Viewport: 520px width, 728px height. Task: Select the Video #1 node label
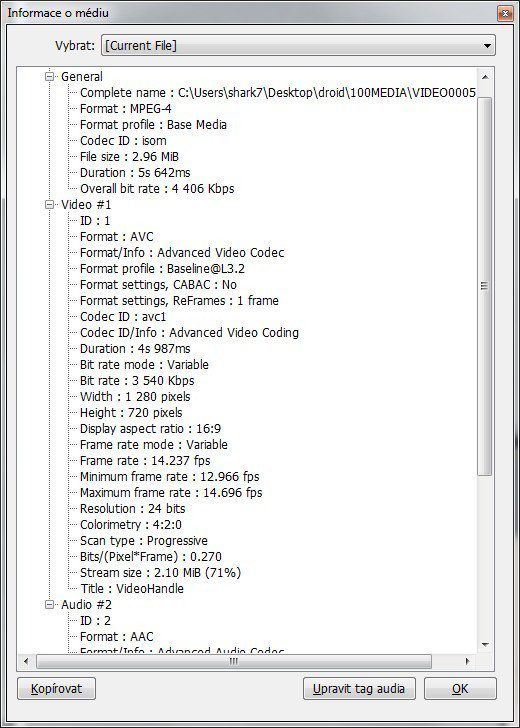86,205
